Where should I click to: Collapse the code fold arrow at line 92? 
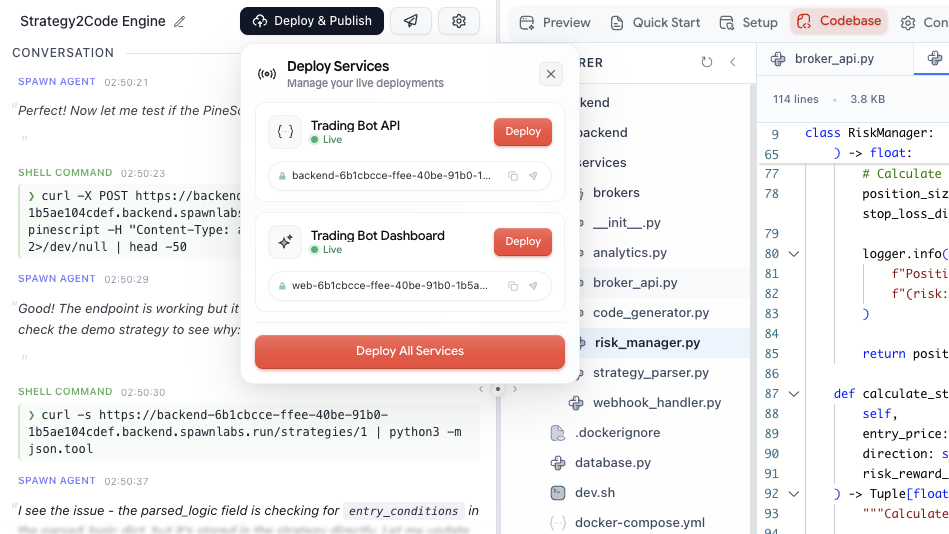pyautogui.click(x=794, y=494)
